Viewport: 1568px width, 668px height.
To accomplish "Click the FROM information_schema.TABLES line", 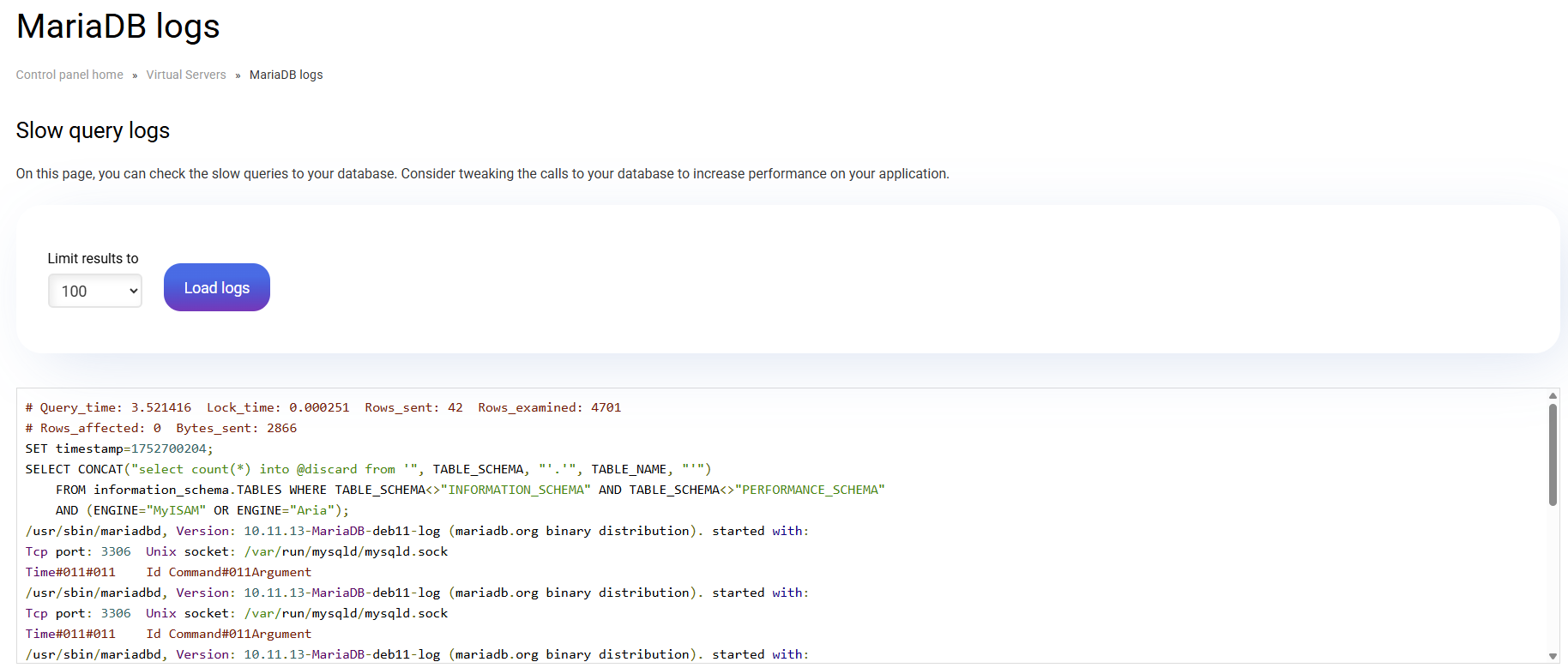I will point(469,490).
